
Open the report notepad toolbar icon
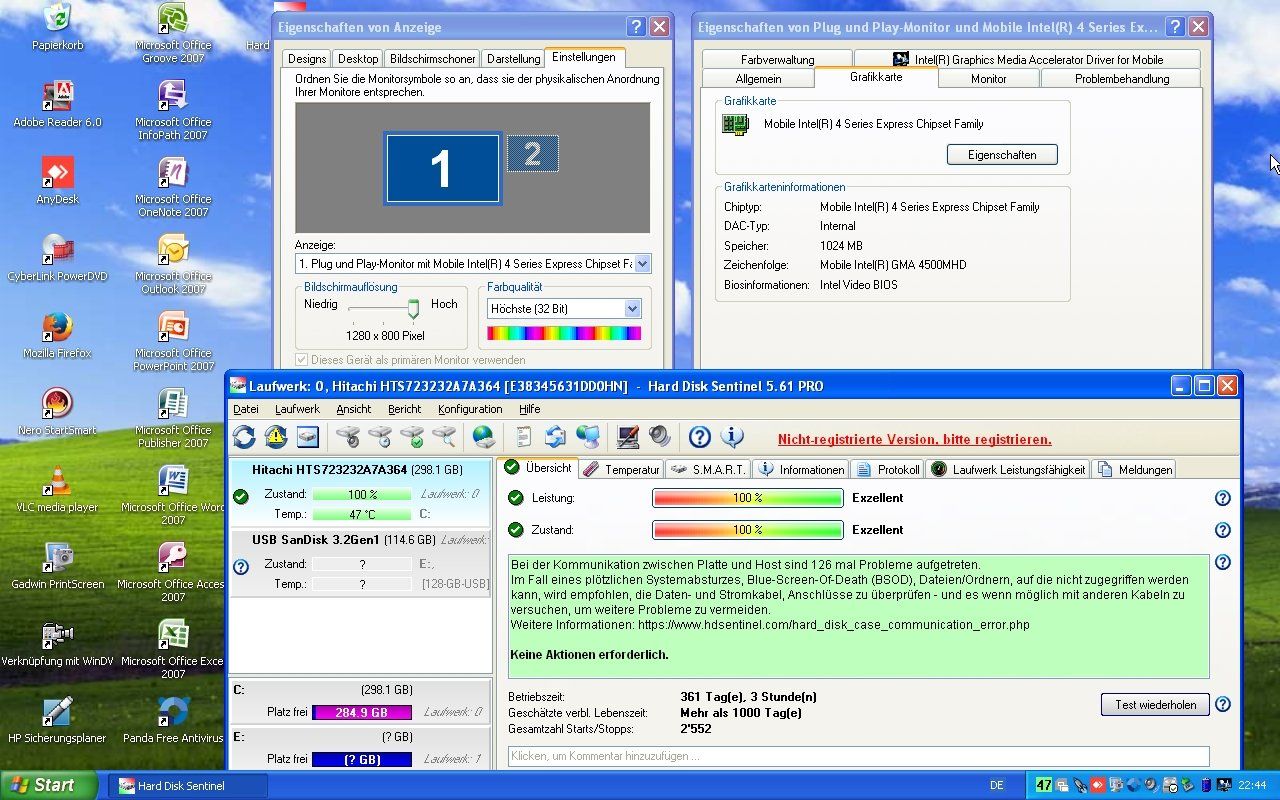[523, 437]
